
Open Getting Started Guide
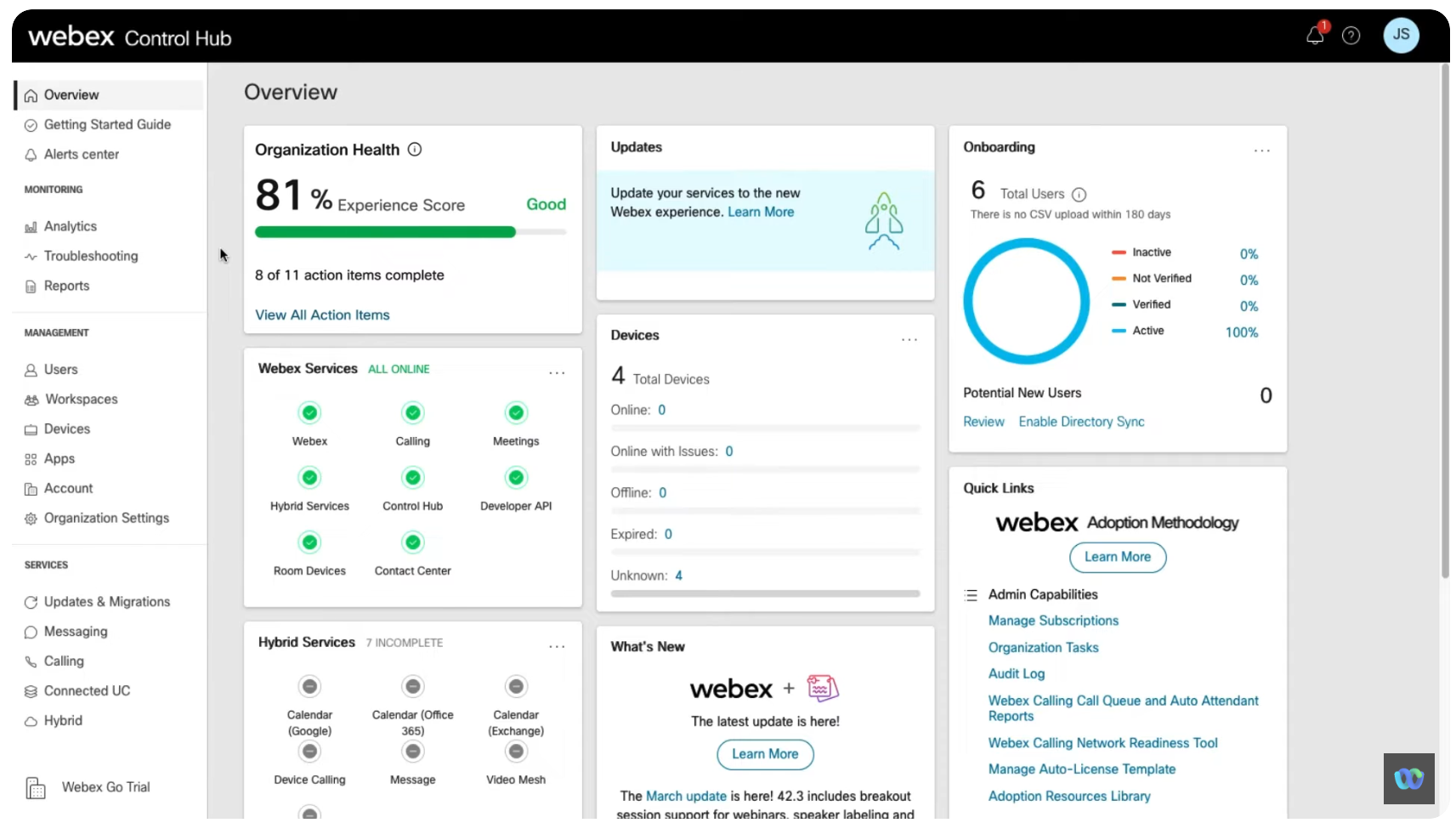click(x=109, y=125)
